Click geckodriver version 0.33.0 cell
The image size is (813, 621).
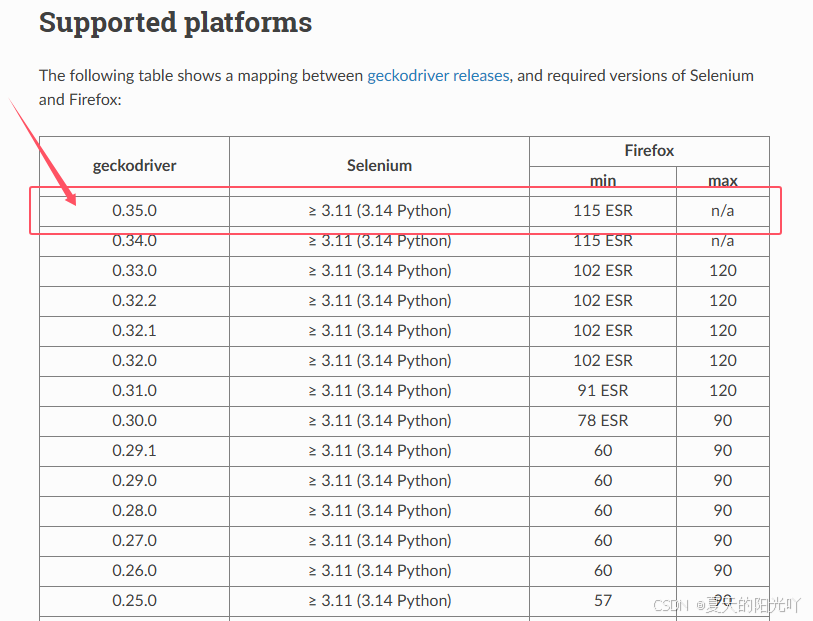click(134, 271)
